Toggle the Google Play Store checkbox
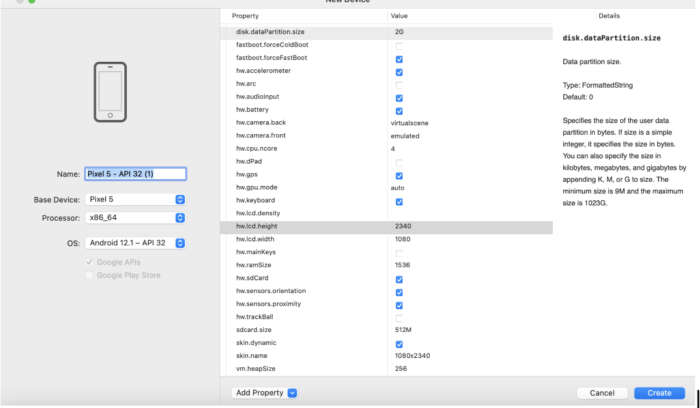 [90, 275]
